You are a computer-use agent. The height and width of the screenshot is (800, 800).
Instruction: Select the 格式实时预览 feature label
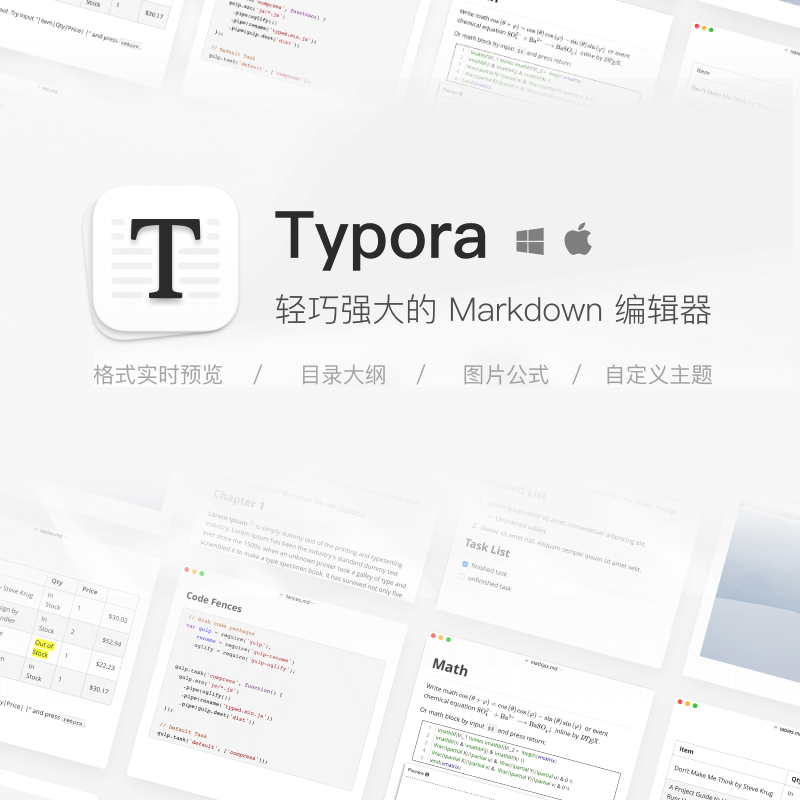158,376
